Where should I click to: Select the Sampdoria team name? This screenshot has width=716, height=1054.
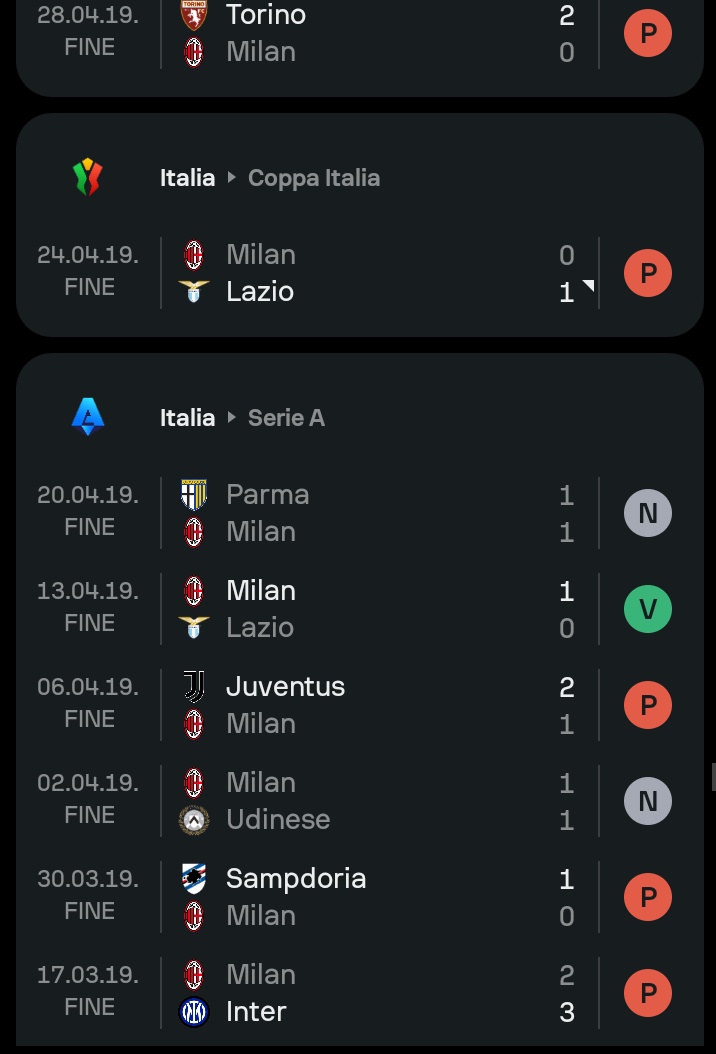[296, 879]
